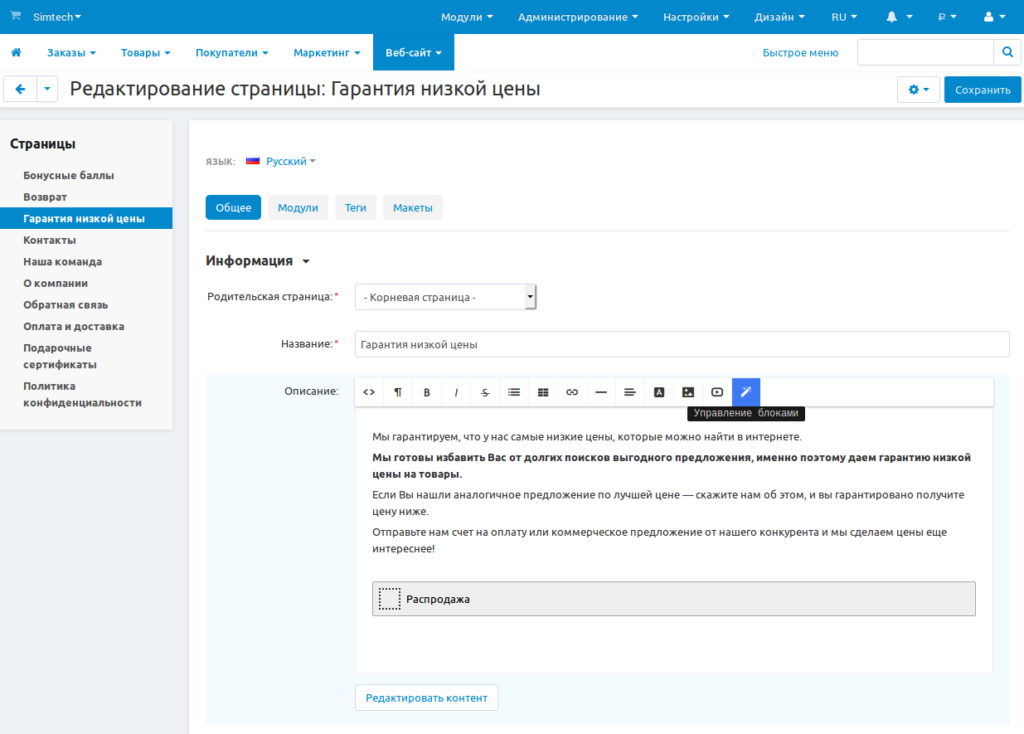Open the gear settings menu
This screenshot has width=1024, height=734.
coord(918,89)
